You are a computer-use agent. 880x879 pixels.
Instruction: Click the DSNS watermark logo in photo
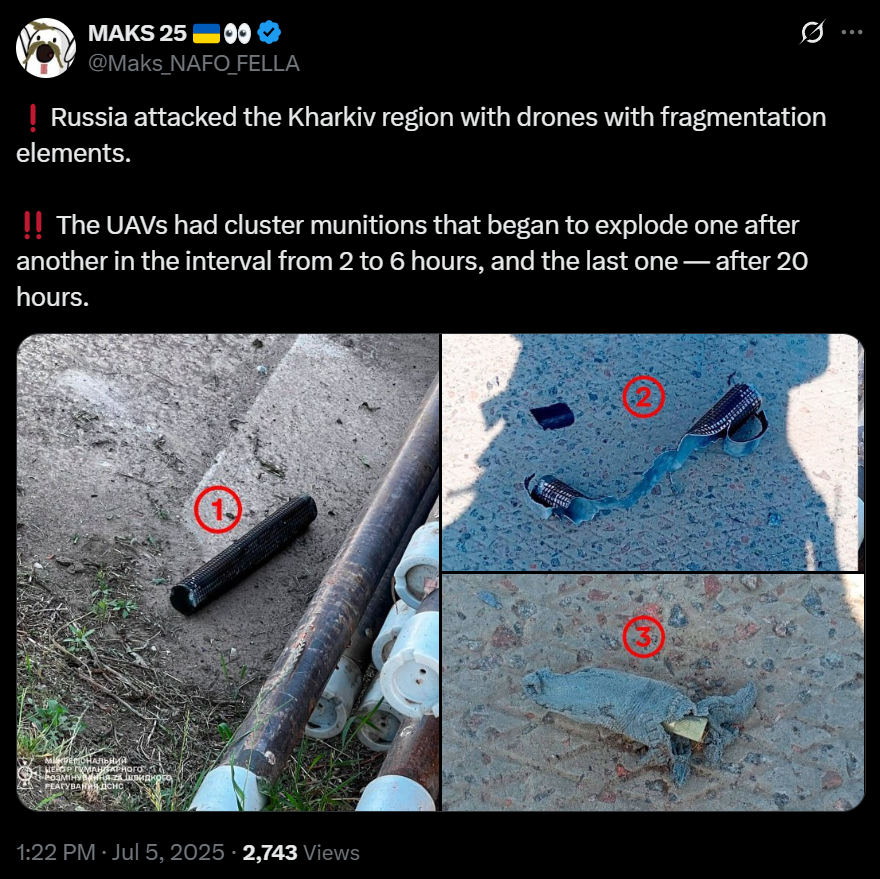click(x=26, y=773)
